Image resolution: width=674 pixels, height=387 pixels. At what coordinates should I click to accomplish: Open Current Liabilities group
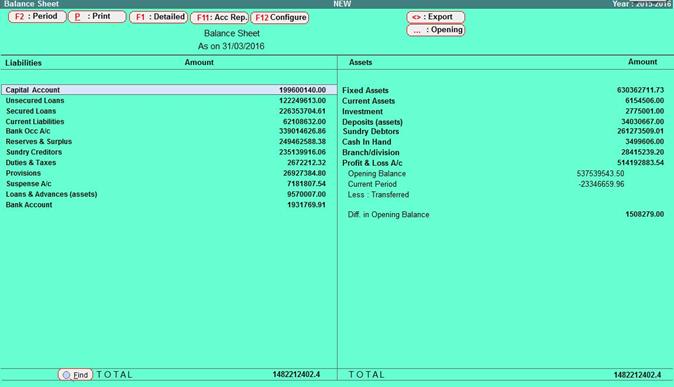169,122
